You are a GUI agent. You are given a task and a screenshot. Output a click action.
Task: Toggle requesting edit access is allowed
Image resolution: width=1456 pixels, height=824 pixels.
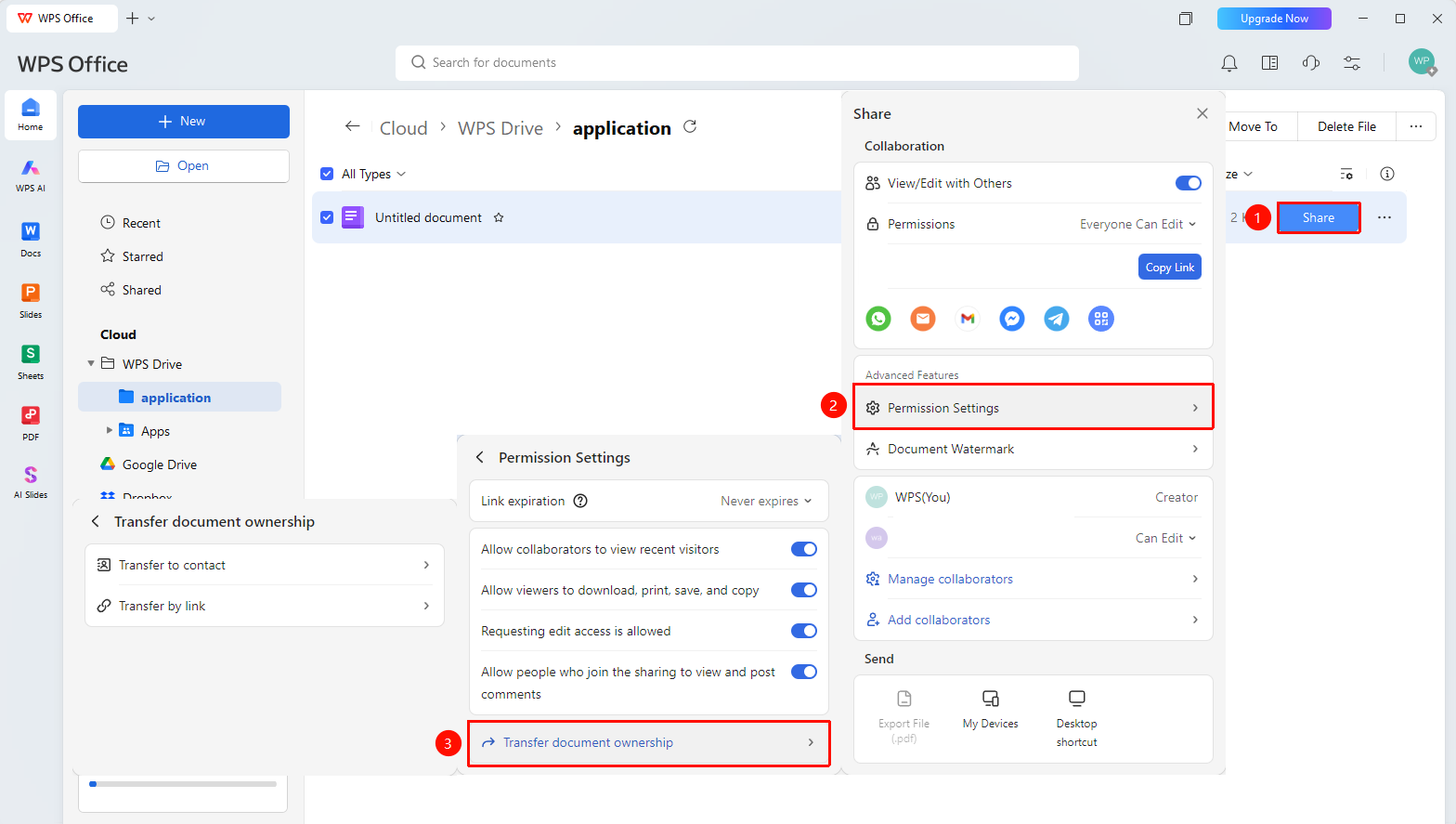804,631
